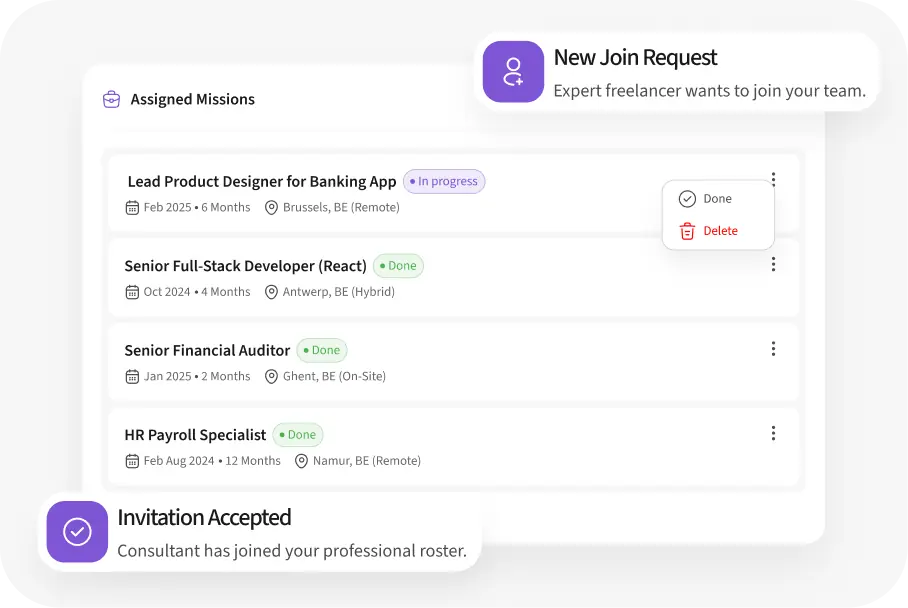The height and width of the screenshot is (608, 908).
Task: Open the New Join Request user-plus icon
Action: 513,72
